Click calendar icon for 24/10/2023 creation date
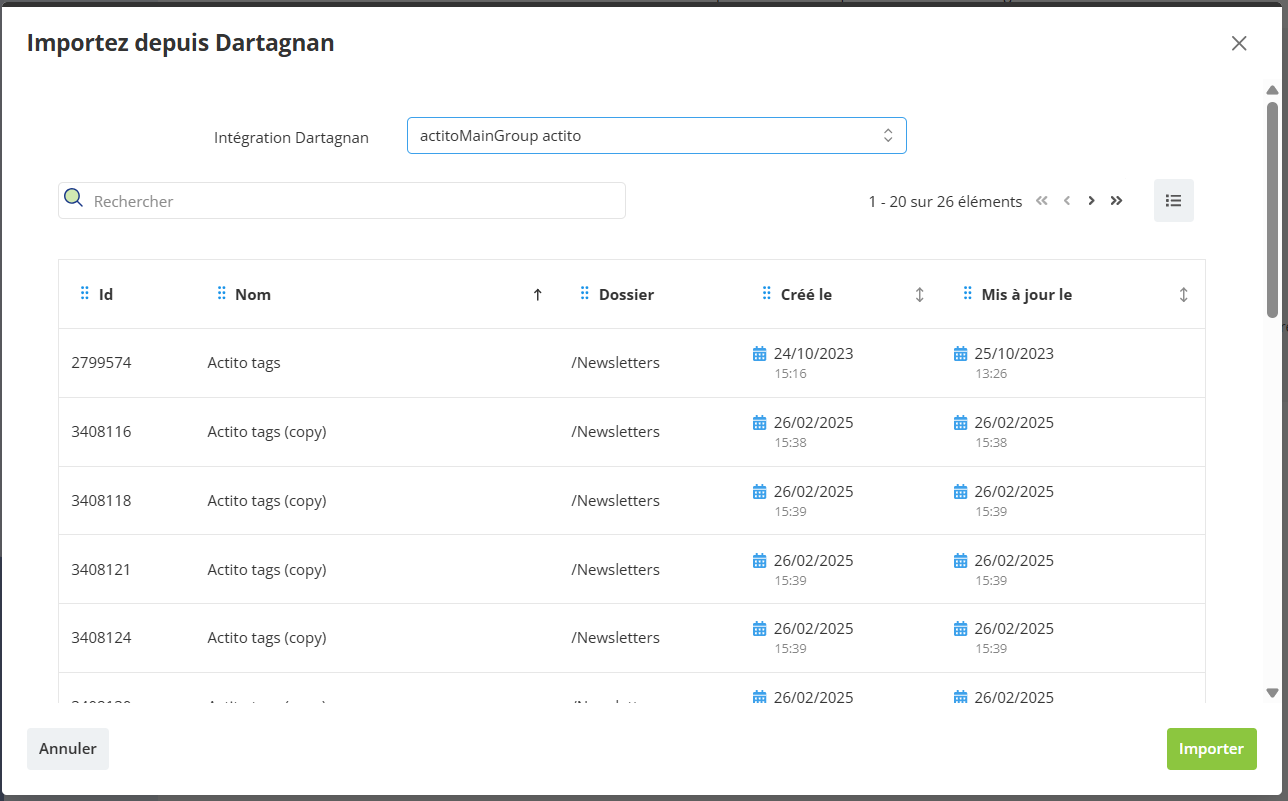The width and height of the screenshot is (1288, 801). point(759,353)
